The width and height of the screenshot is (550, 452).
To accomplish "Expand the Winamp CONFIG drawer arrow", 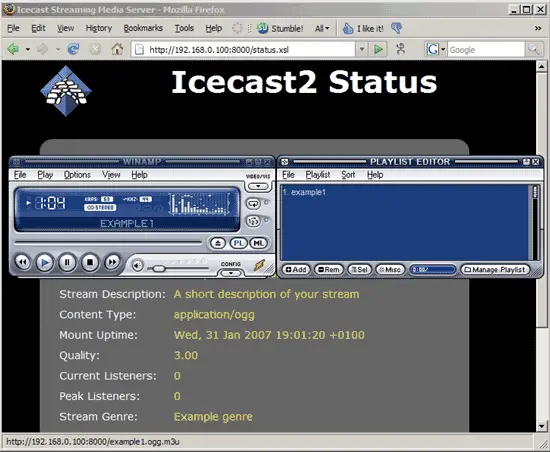I will tap(230, 273).
